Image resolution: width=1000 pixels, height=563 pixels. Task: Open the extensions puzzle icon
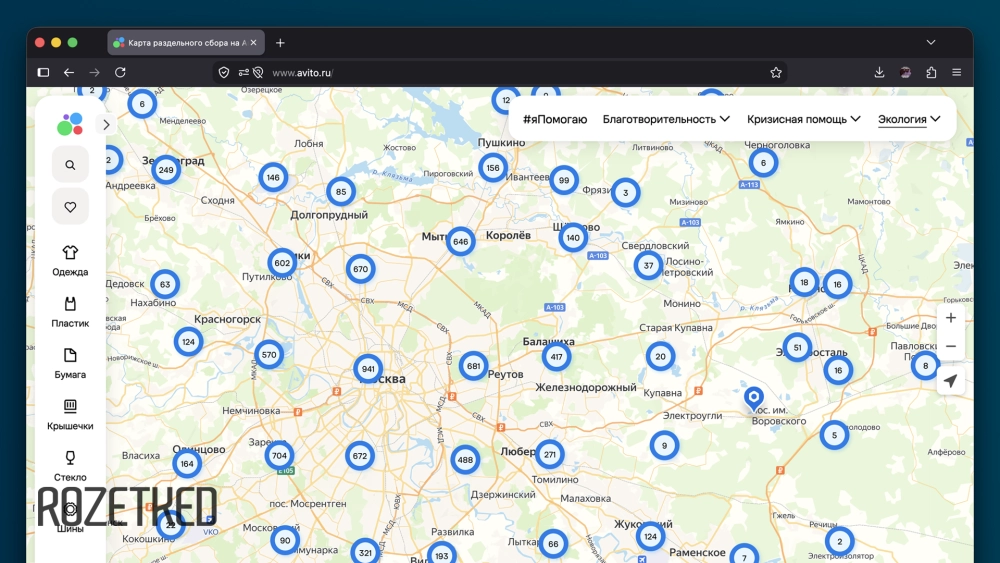(x=931, y=73)
